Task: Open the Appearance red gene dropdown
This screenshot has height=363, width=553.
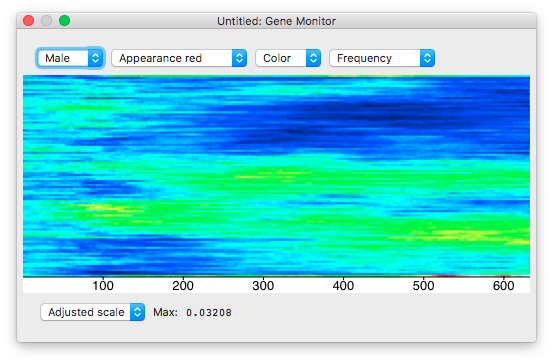Action: click(179, 58)
